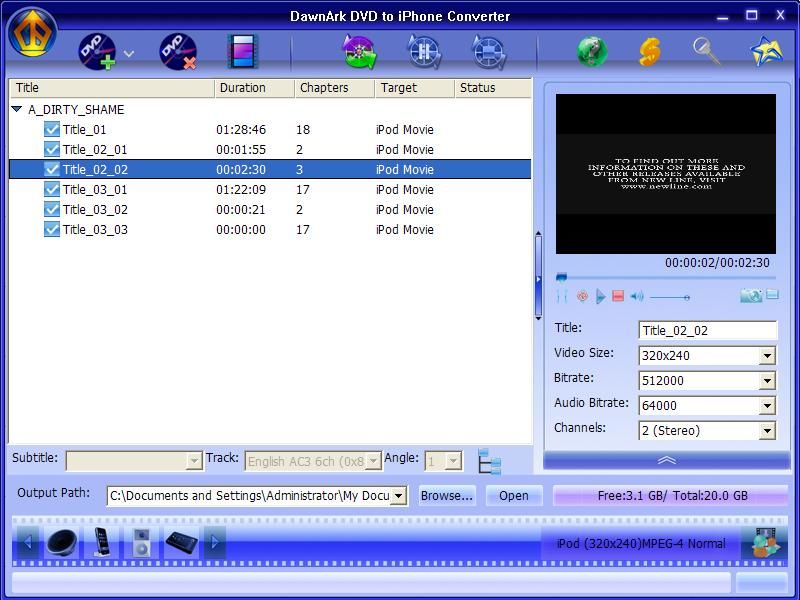Mute audio with the speaker icon
800x600 pixels.
tap(637, 296)
